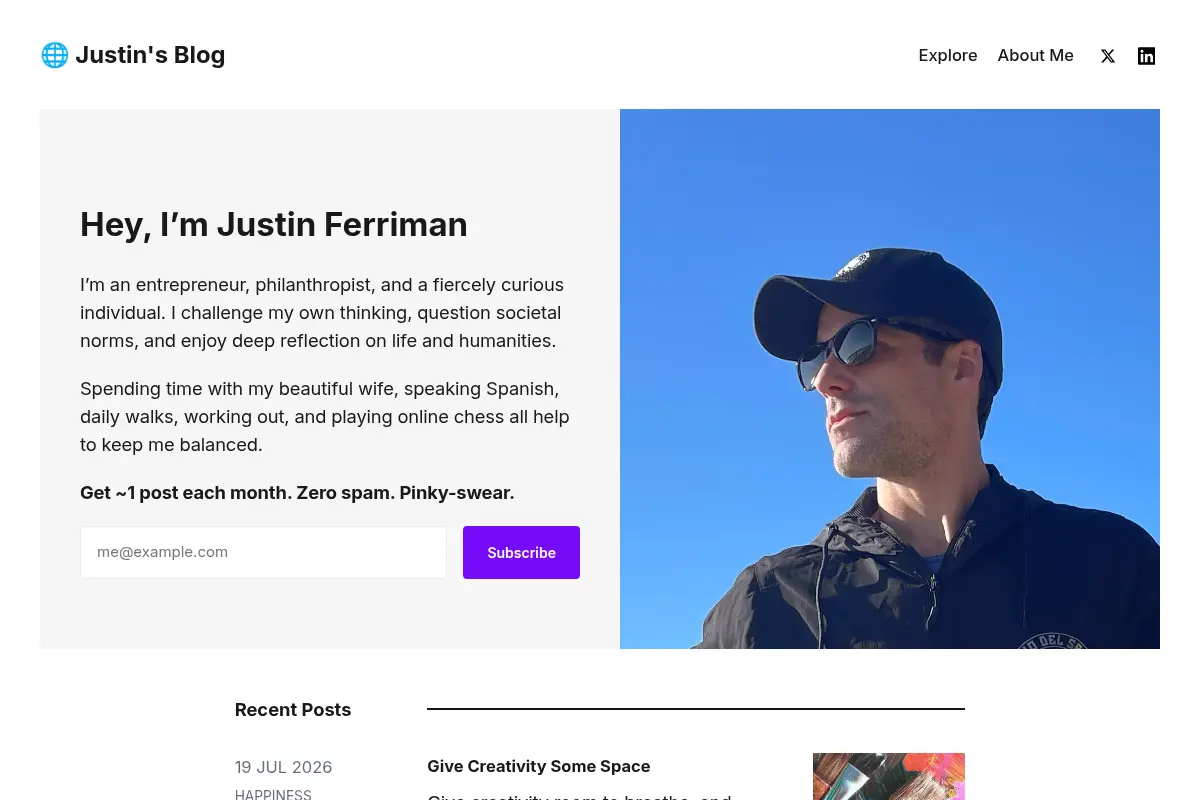This screenshot has width=1200, height=800.
Task: Go to Justin's Blog home title
Action: click(x=150, y=55)
